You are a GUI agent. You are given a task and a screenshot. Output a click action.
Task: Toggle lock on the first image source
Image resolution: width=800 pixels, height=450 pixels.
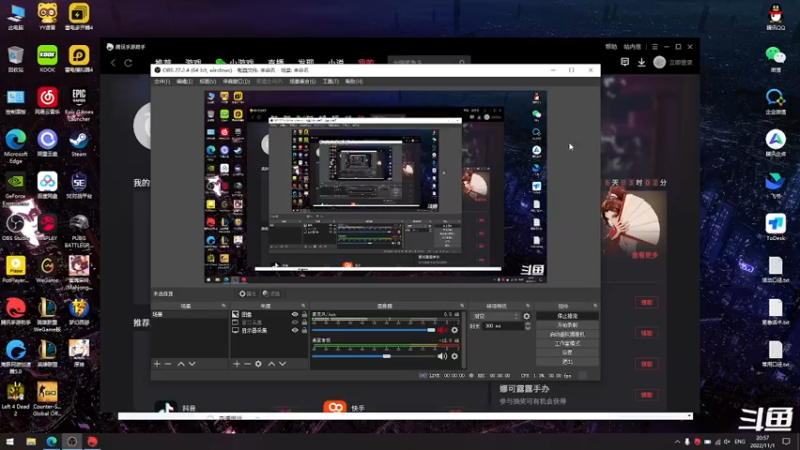[x=304, y=314]
